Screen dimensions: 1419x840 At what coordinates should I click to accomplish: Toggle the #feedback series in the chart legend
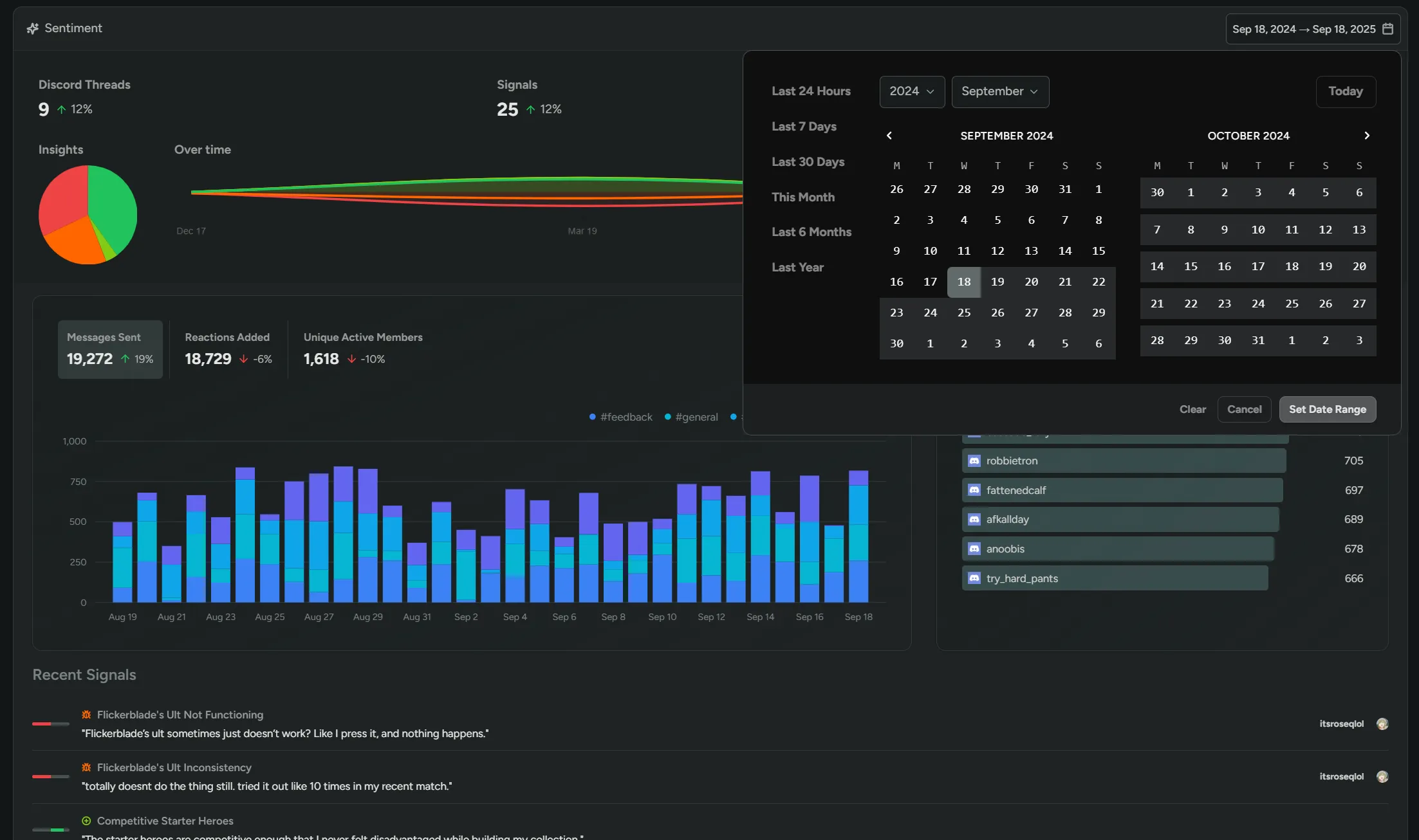click(620, 417)
